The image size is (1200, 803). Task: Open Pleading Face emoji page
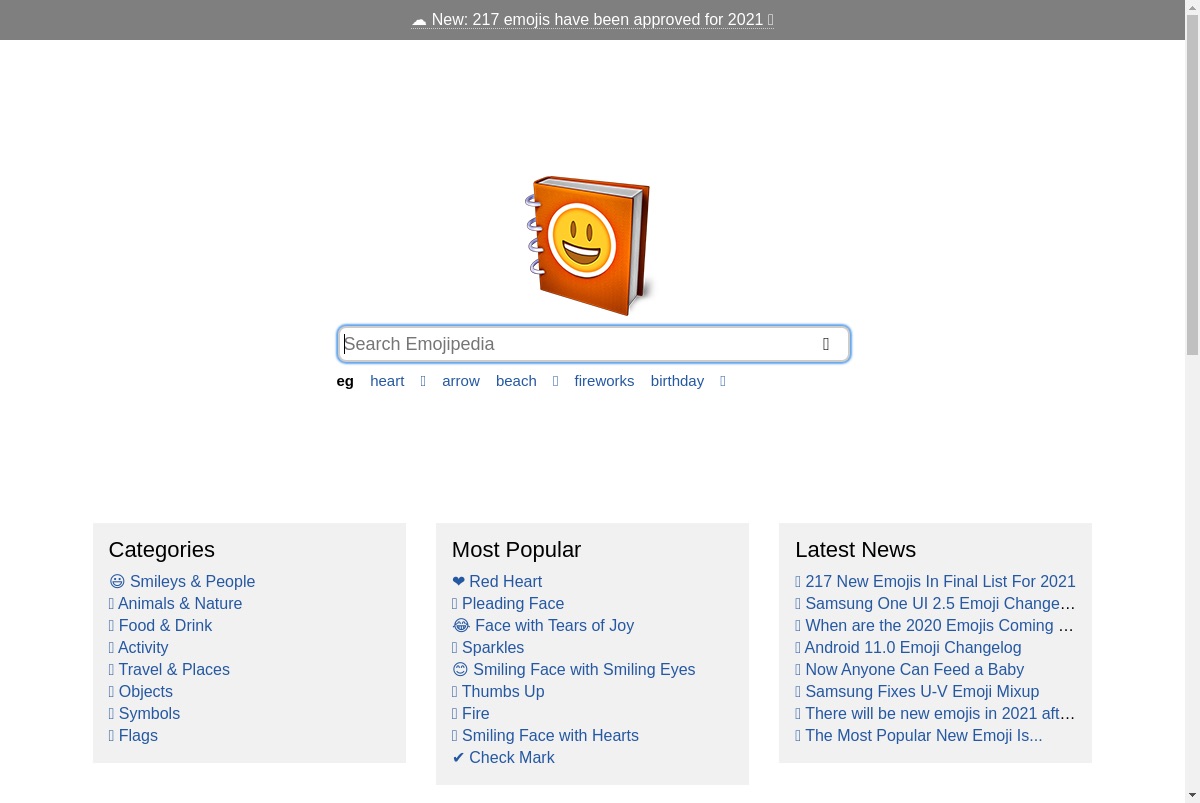508,604
